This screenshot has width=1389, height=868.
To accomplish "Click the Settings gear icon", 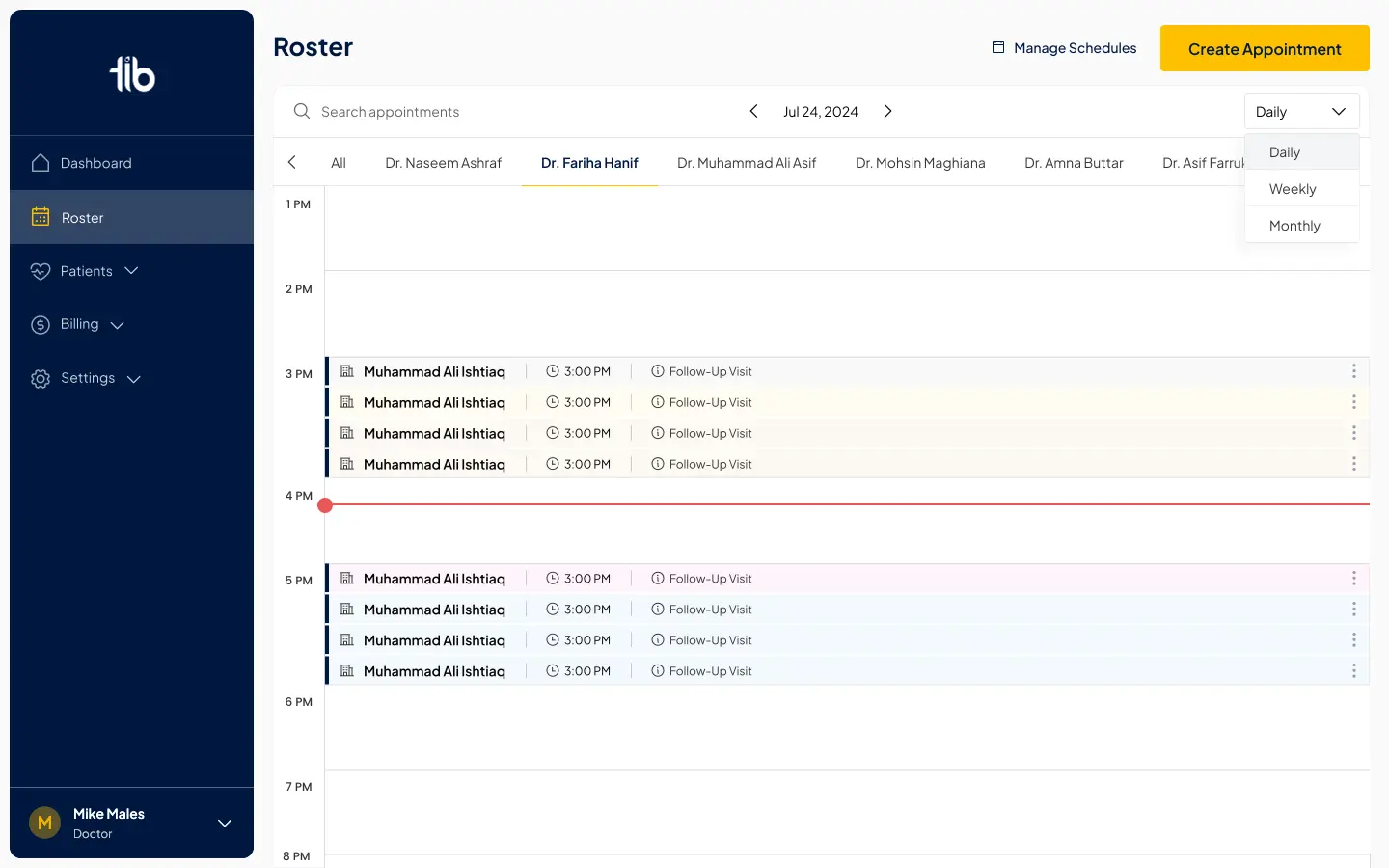I will point(41,379).
